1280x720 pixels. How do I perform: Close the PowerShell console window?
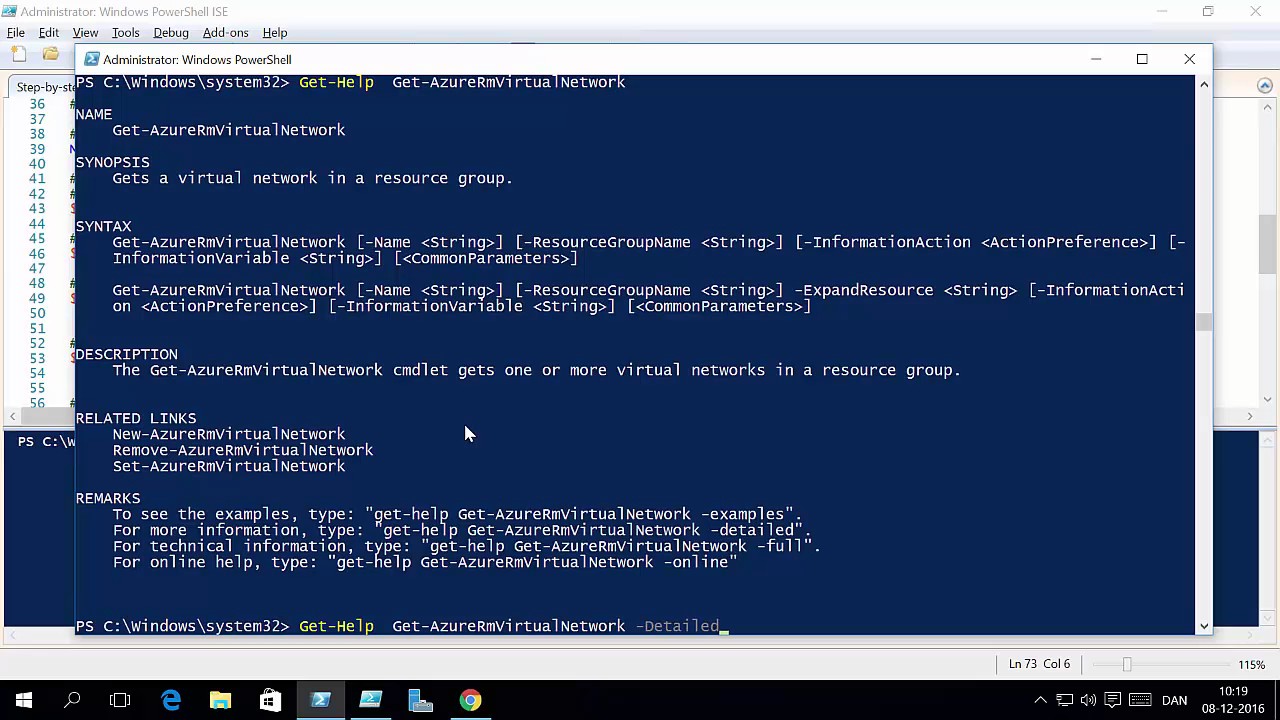click(x=1189, y=59)
